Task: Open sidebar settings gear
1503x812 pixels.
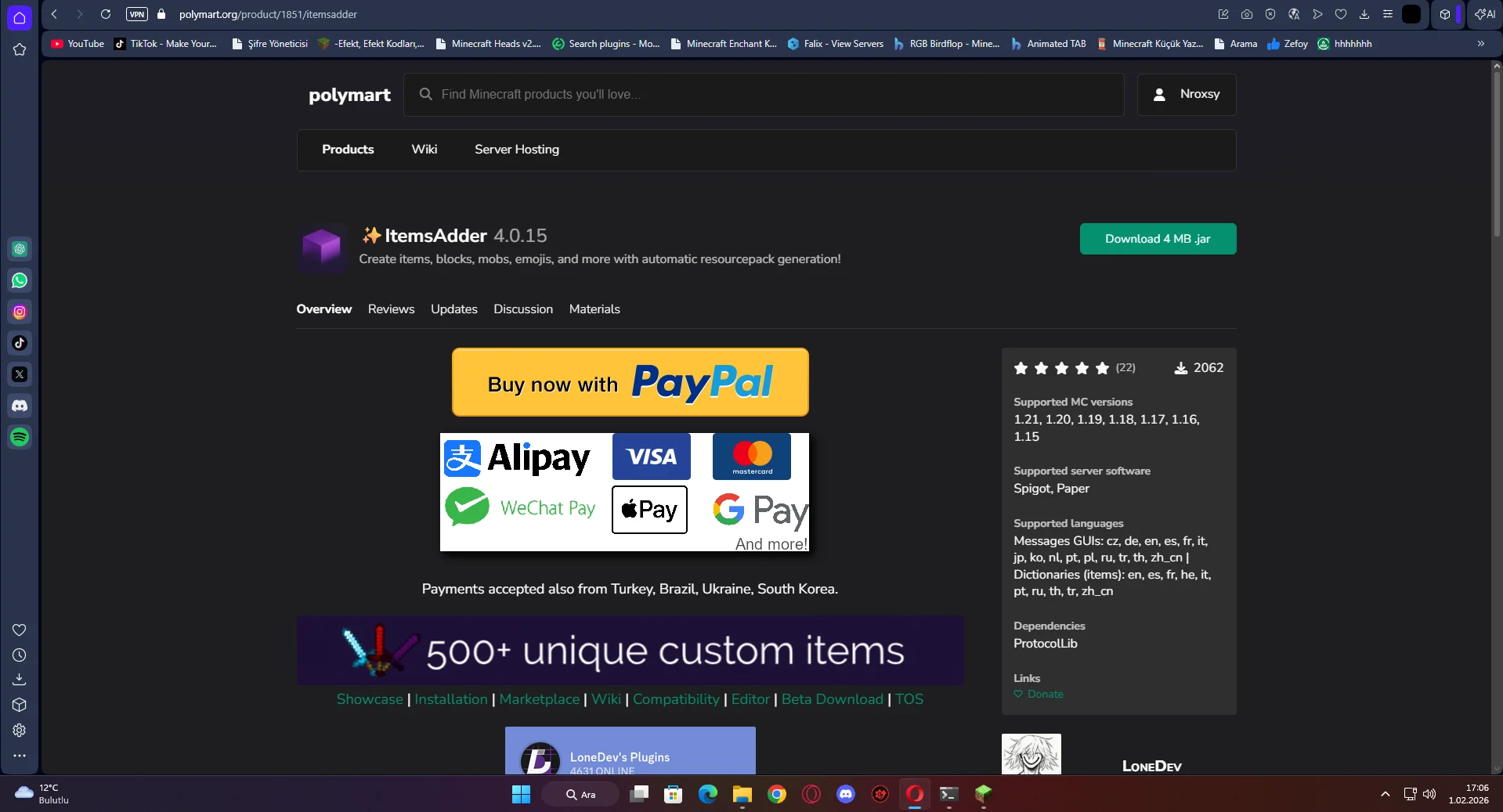Action: [20, 730]
